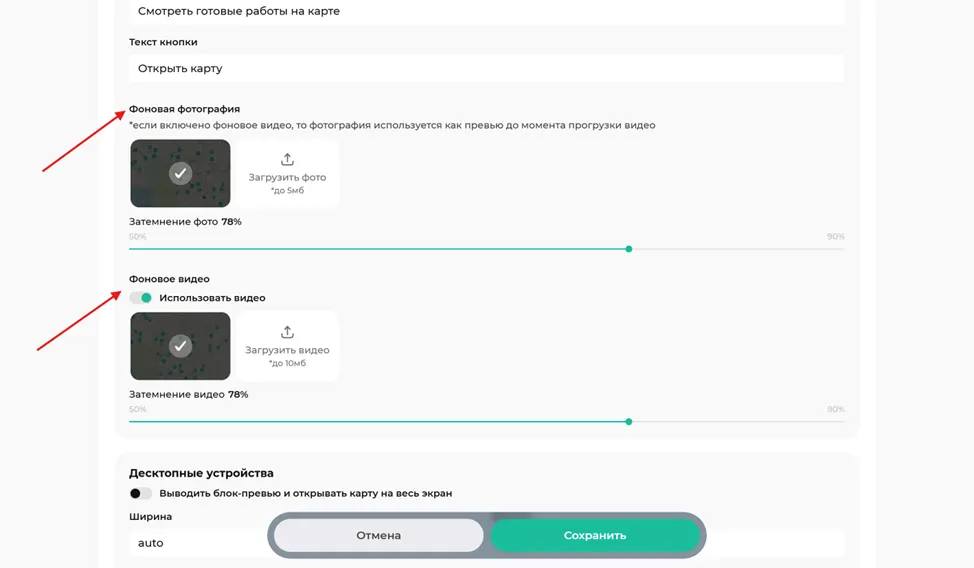
Task: Click the Загрузить фото upload area text
Action: (287, 177)
